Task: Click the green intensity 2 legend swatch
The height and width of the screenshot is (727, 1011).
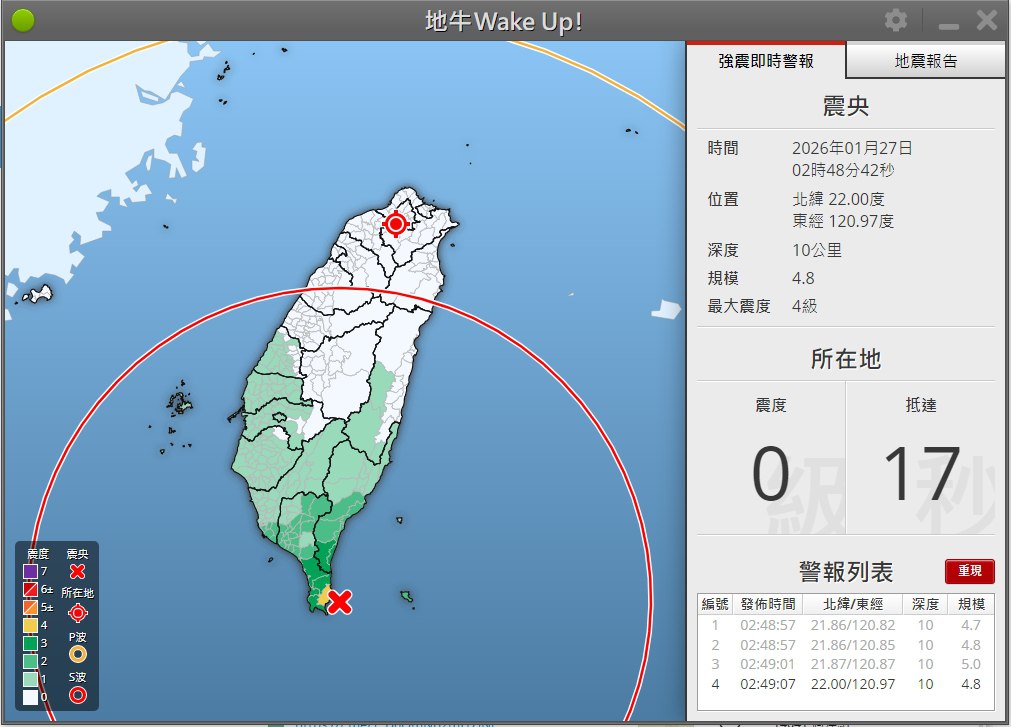Action: 30,661
